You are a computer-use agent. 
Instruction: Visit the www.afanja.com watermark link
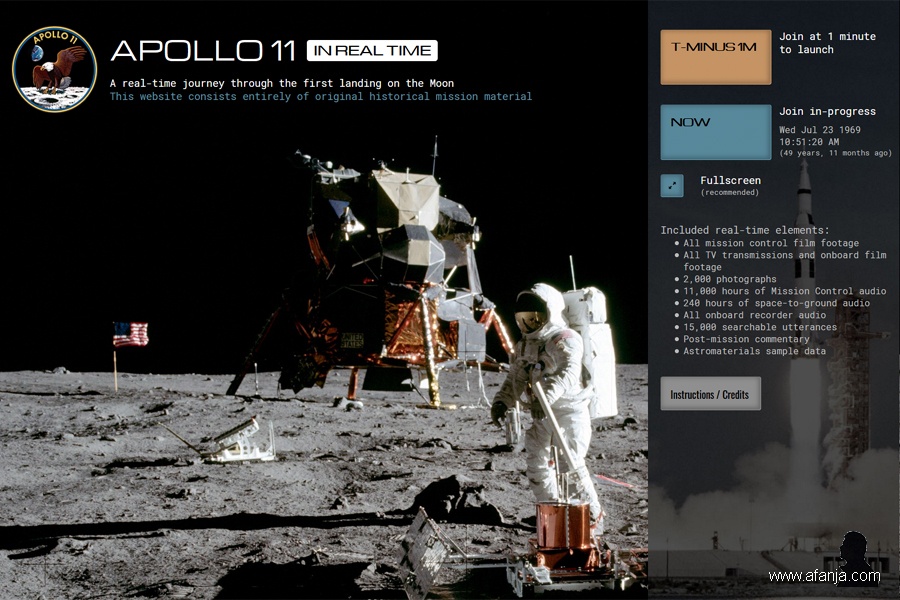point(825,576)
